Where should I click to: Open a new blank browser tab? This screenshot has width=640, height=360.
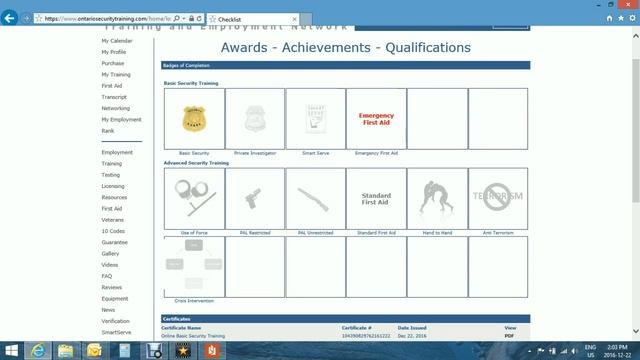coord(306,19)
